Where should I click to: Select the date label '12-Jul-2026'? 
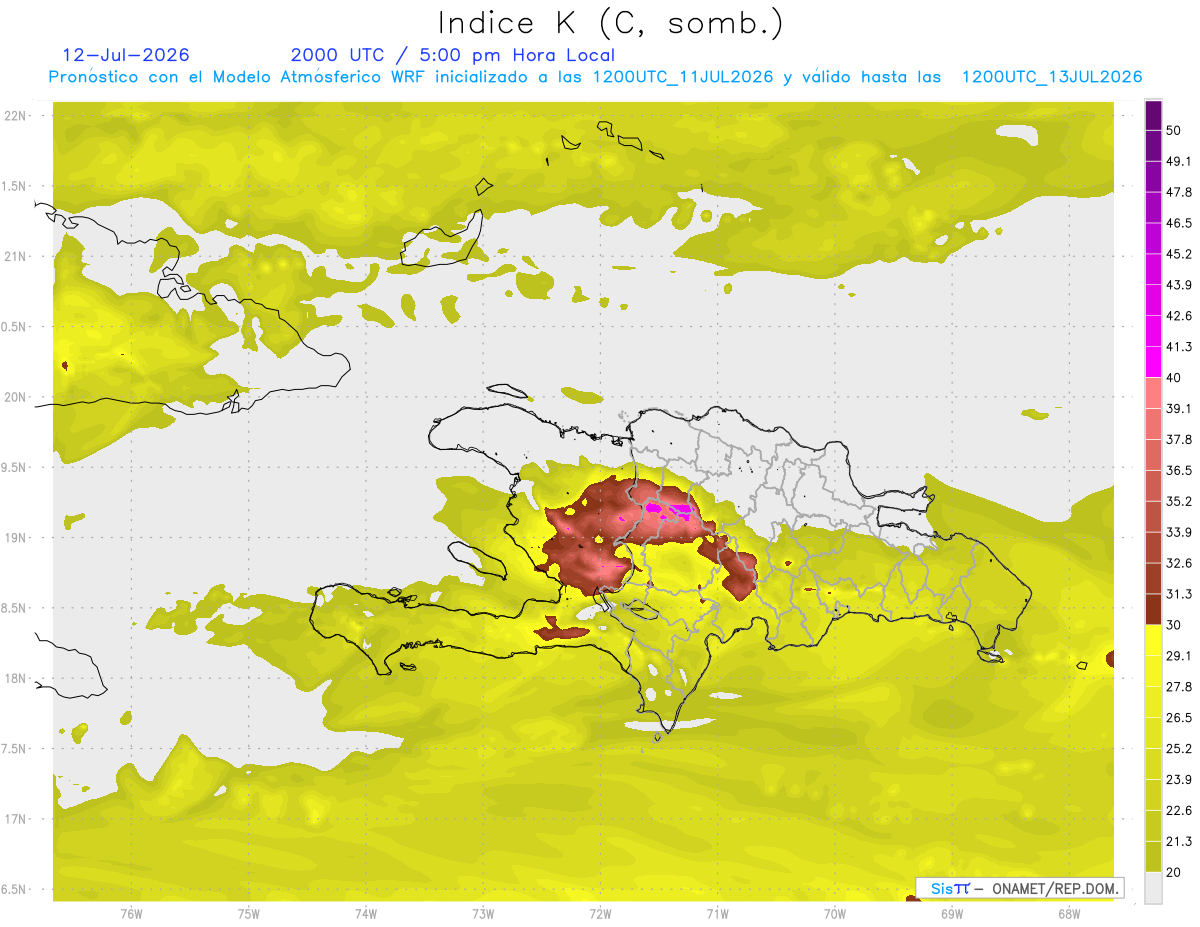coord(126,55)
